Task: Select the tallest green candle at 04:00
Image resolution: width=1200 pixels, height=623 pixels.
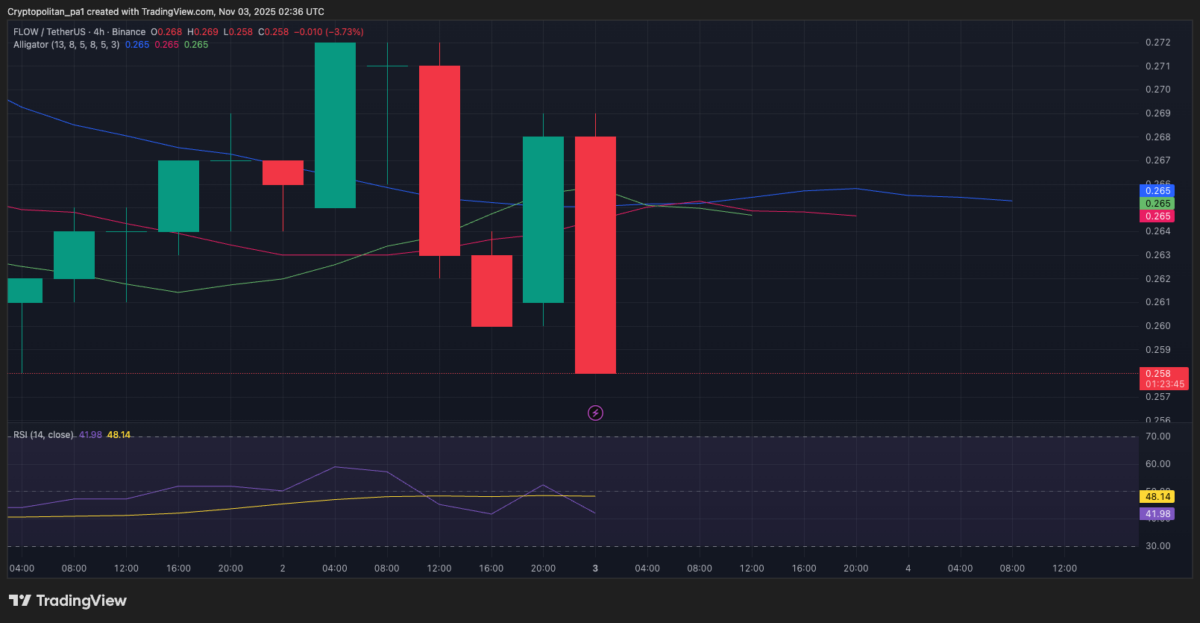Action: [x=335, y=125]
